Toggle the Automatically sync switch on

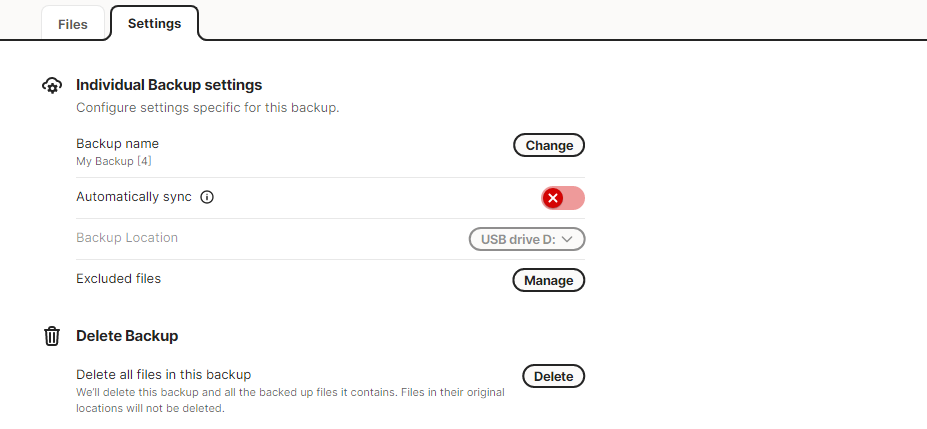pos(563,198)
